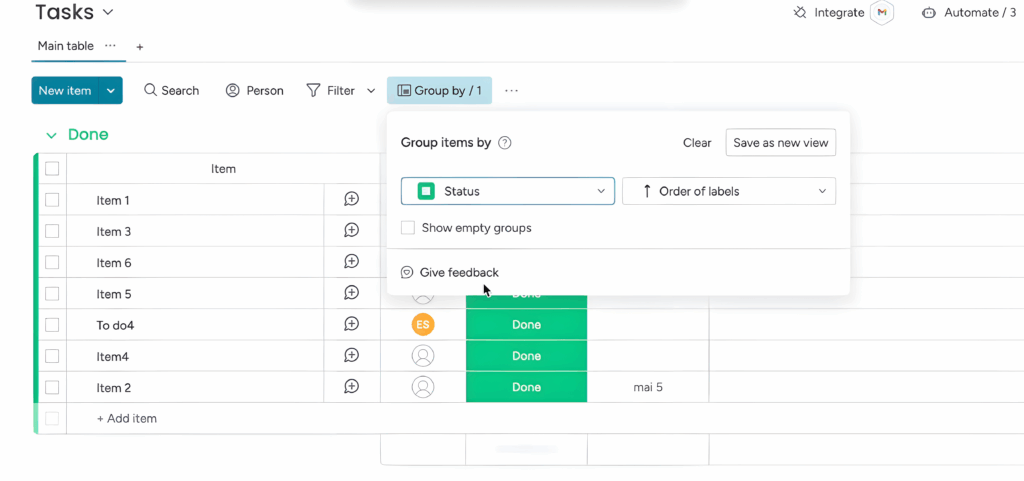This screenshot has width=1024, height=481.
Task: Click green Done status of Item 2
Action: [526, 387]
